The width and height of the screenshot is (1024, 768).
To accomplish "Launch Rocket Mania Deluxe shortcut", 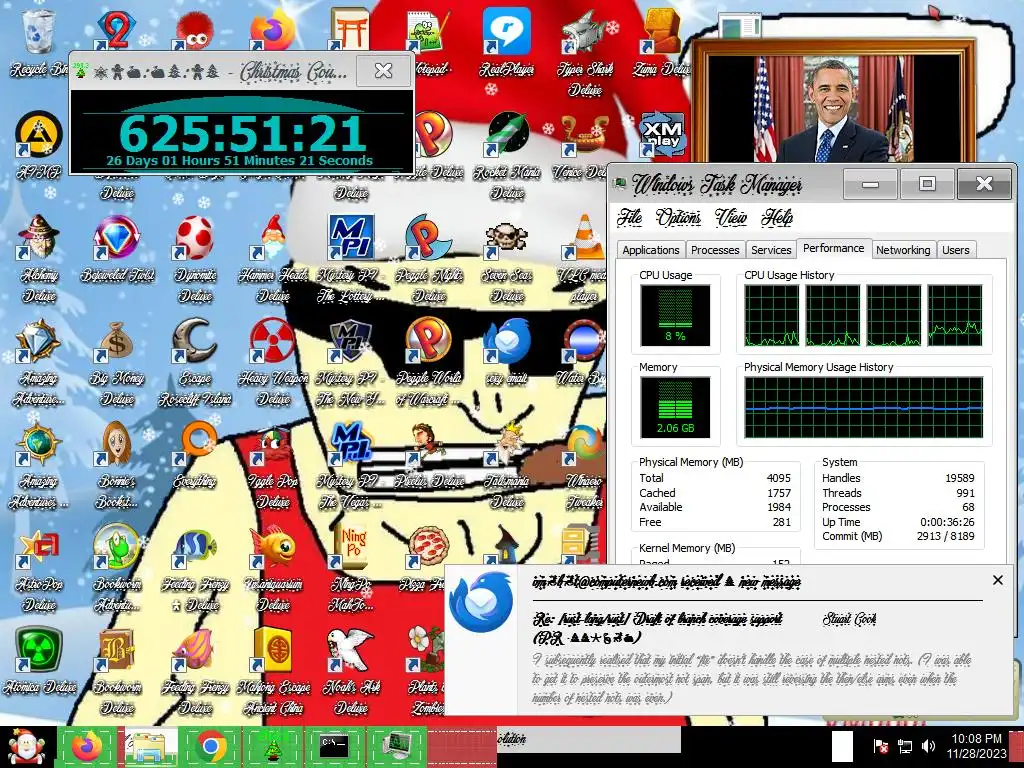I will 507,136.
